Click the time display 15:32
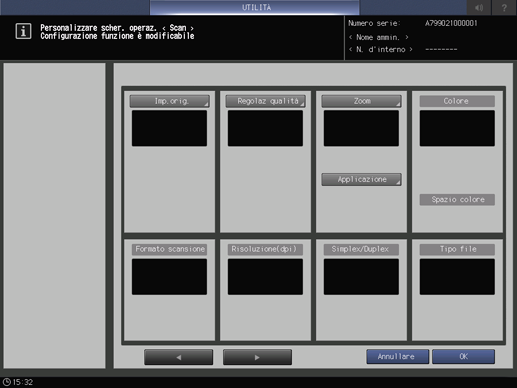 coord(23,382)
